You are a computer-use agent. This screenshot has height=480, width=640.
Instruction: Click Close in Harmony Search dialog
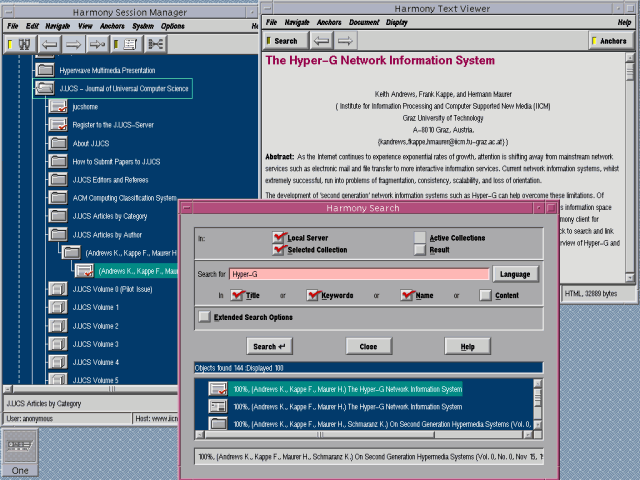[369, 347]
